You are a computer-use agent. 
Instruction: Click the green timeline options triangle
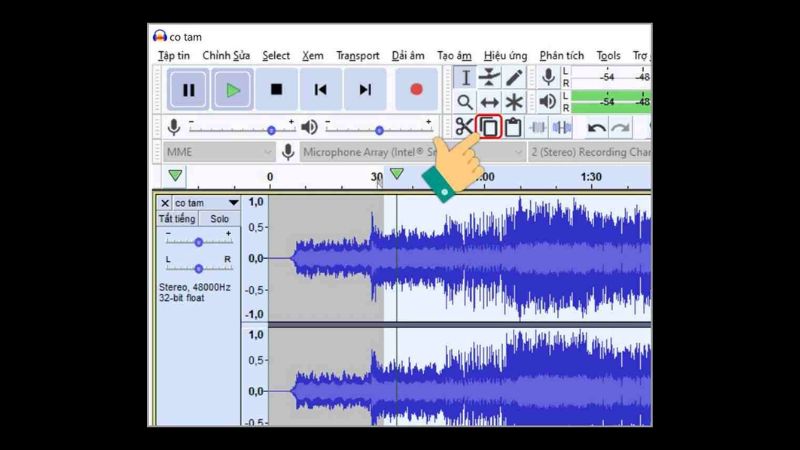click(x=175, y=176)
